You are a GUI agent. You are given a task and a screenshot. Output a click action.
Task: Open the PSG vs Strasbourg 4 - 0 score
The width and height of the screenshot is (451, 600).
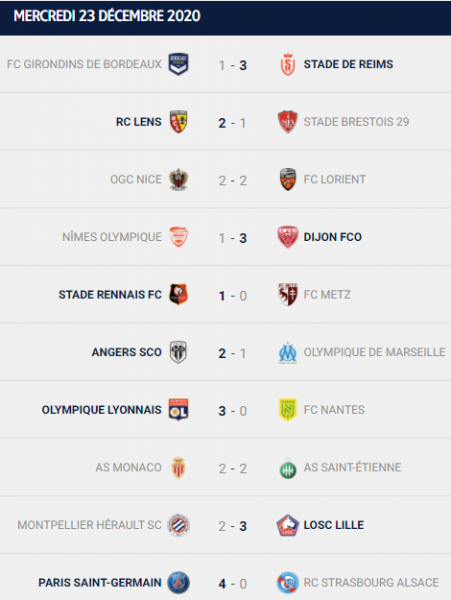pyautogui.click(x=232, y=584)
